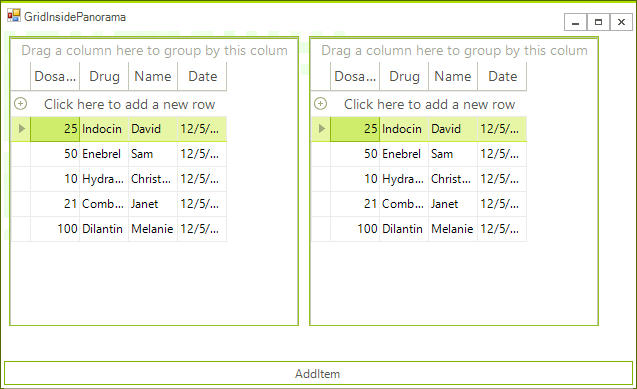The image size is (637, 389).
Task: Click the group panel of the left grid
Action: pyautogui.click(x=154, y=50)
